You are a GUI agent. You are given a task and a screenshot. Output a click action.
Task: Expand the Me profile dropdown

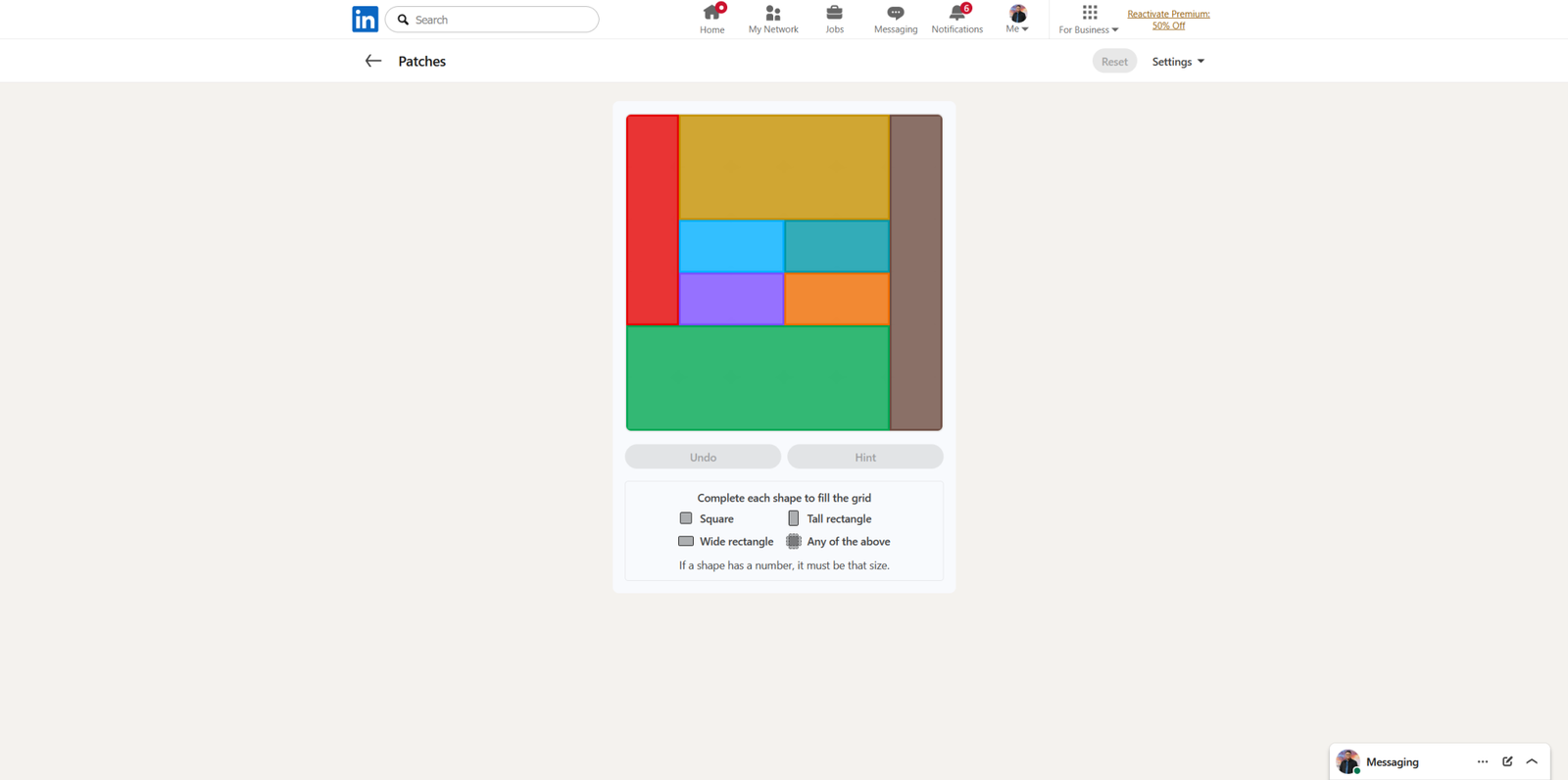[x=1018, y=19]
